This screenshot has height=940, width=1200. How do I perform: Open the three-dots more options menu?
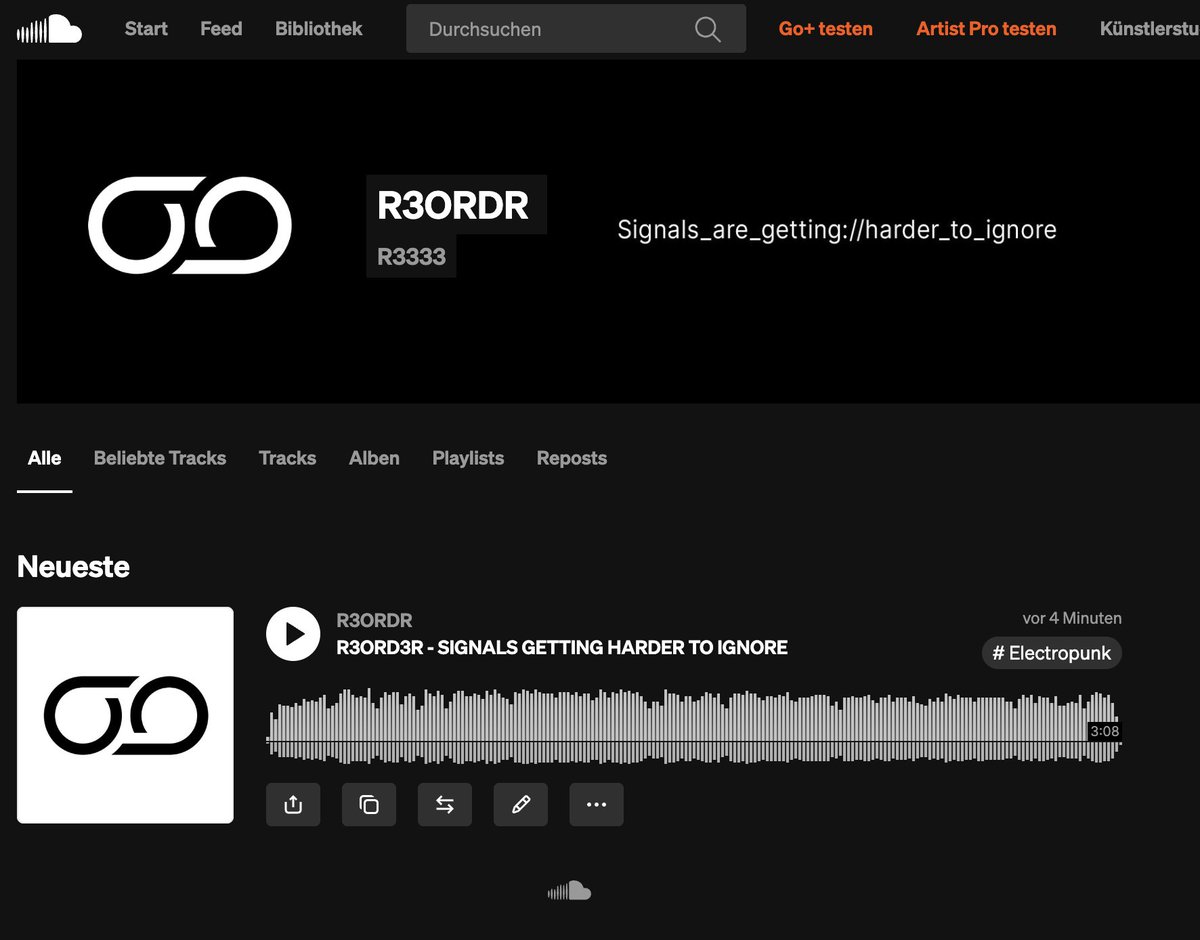click(x=596, y=804)
